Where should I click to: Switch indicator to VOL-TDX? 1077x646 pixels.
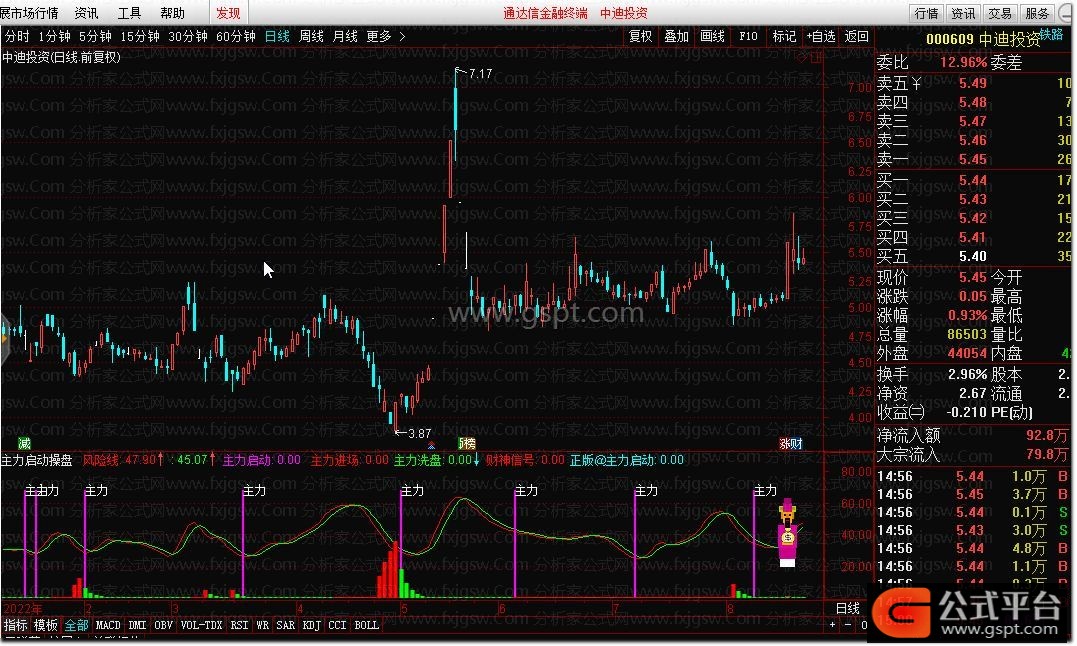click(x=201, y=625)
